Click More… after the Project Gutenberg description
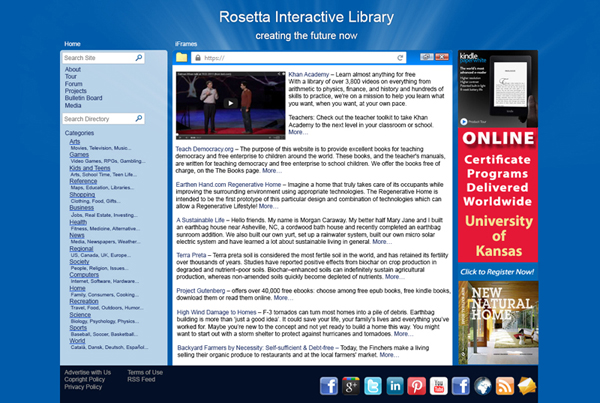 pos(283,298)
